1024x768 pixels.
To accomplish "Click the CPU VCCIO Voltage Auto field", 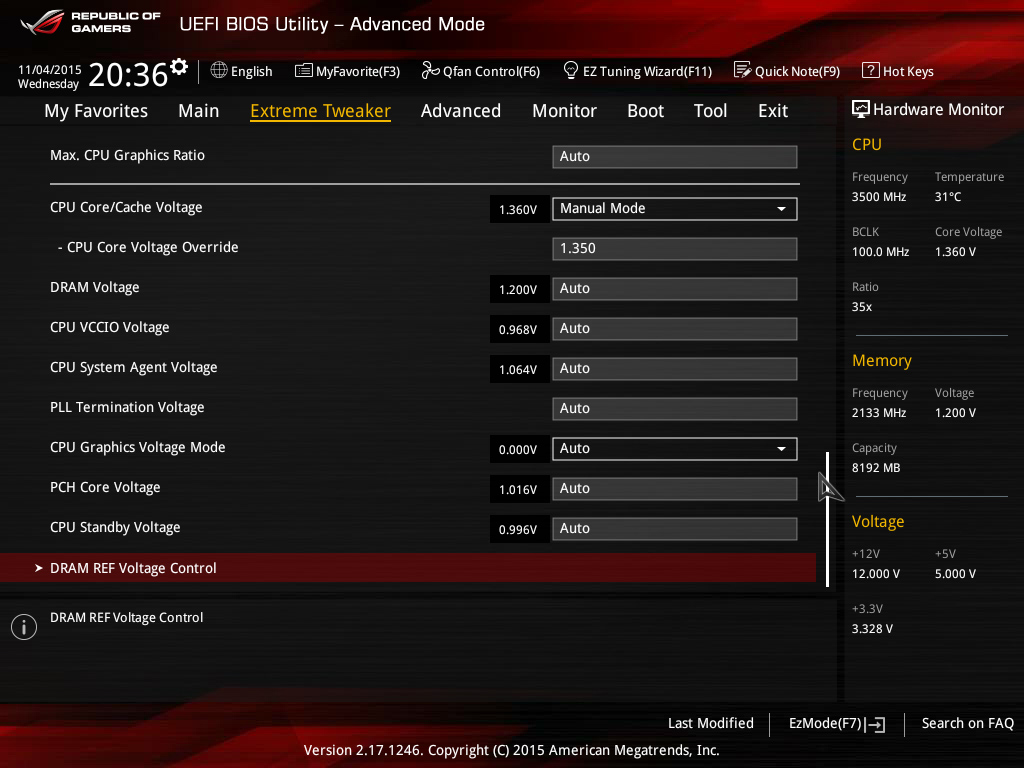I will tap(675, 328).
